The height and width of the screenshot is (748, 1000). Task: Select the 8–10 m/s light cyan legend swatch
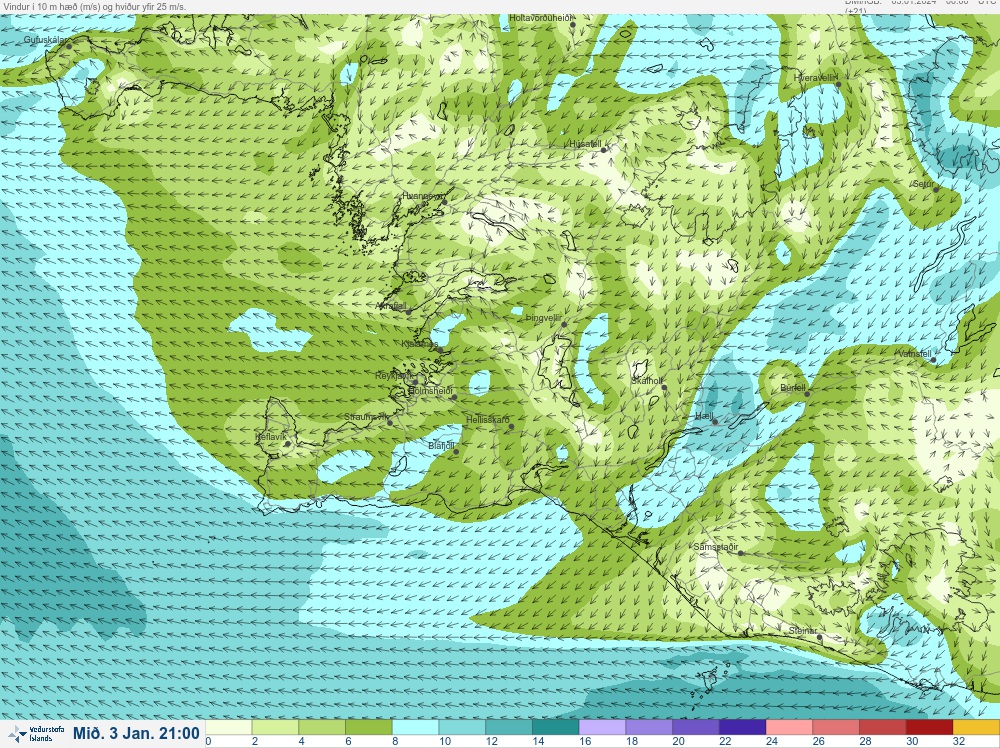pyautogui.click(x=415, y=728)
